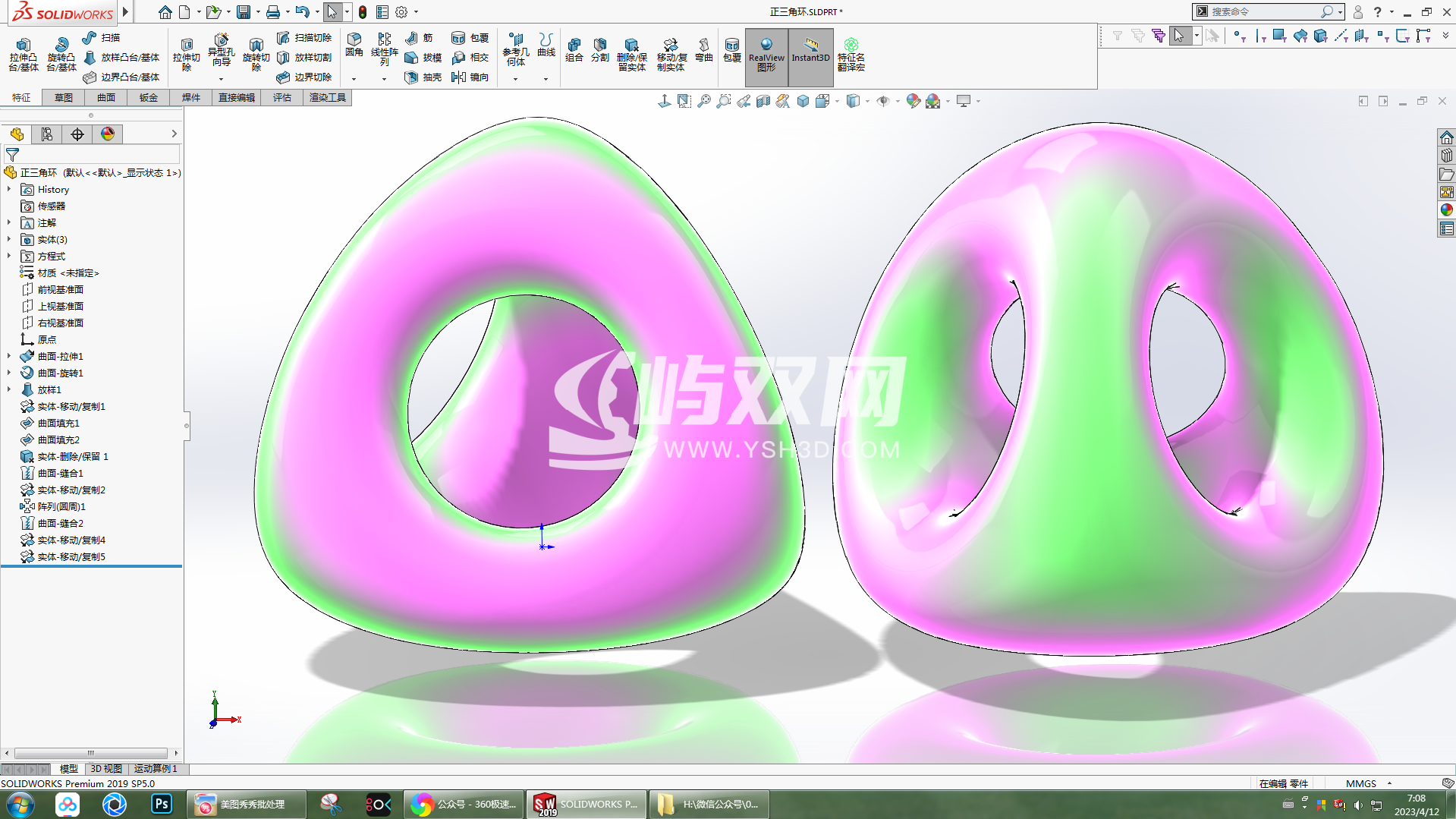Click the Revolved Cut (旋转切除) tool
Viewport: 1456px width, 819px height.
256,54
